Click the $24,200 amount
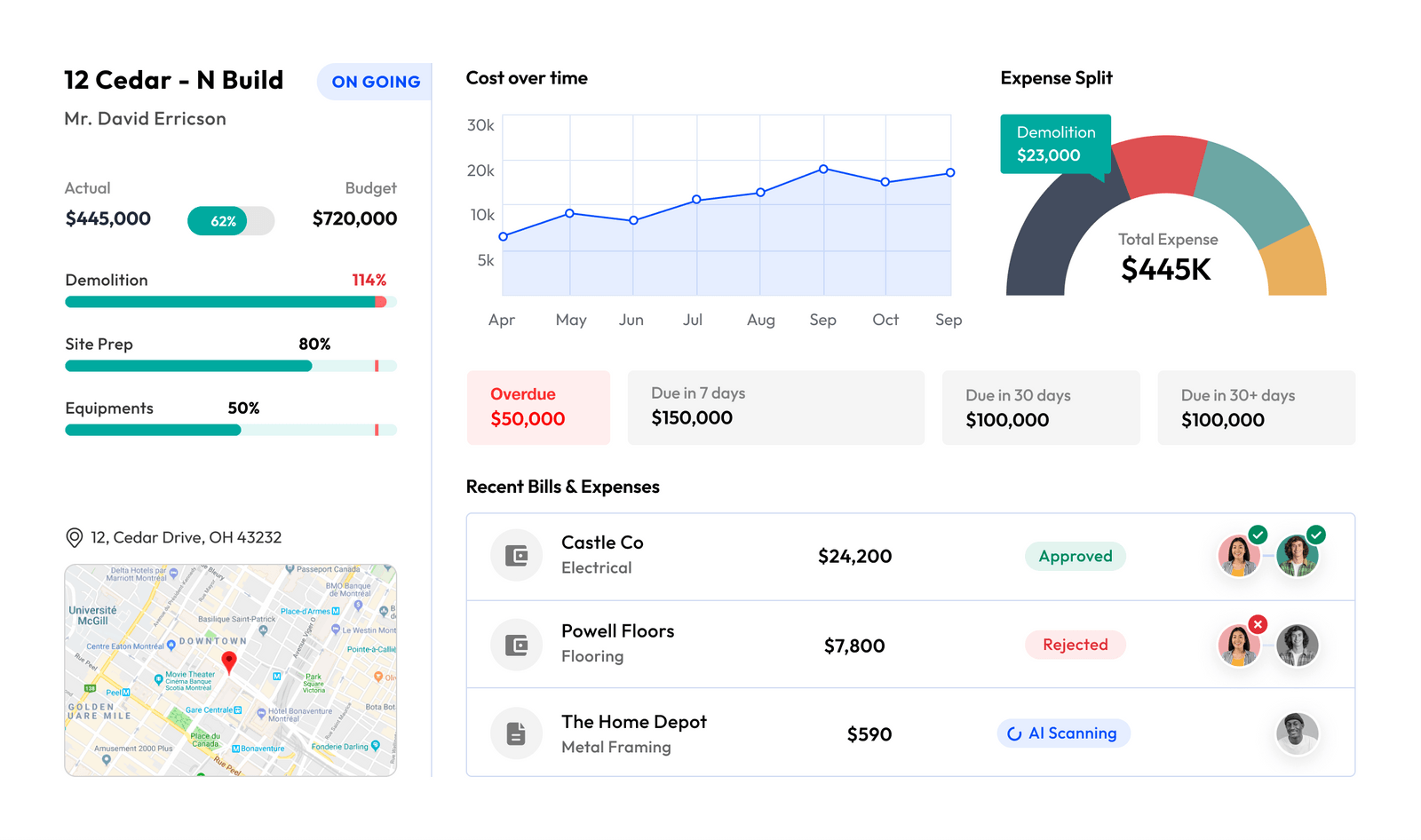1421x840 pixels. click(x=854, y=557)
